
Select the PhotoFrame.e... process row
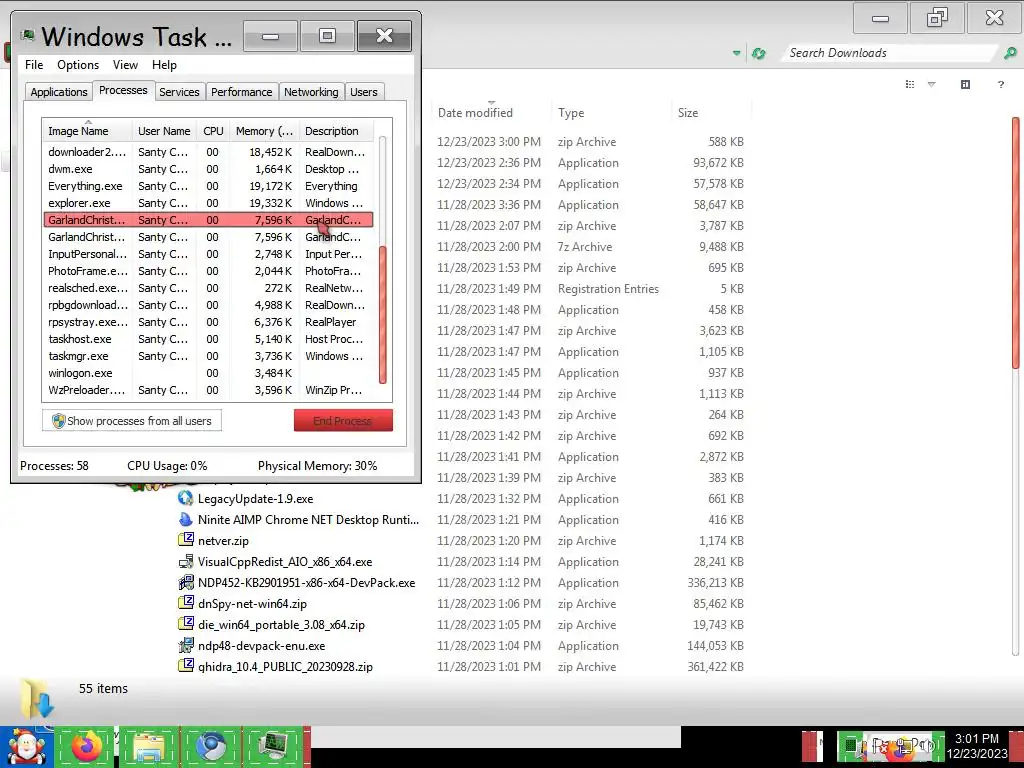point(208,271)
